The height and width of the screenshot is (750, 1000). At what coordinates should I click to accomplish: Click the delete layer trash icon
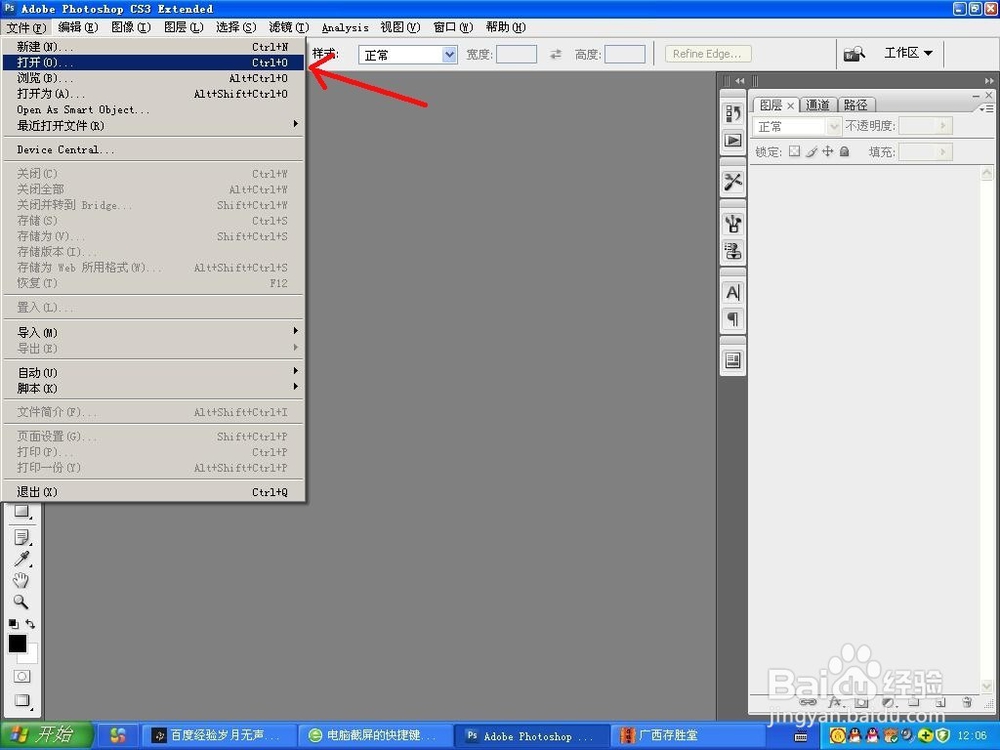[x=967, y=702]
